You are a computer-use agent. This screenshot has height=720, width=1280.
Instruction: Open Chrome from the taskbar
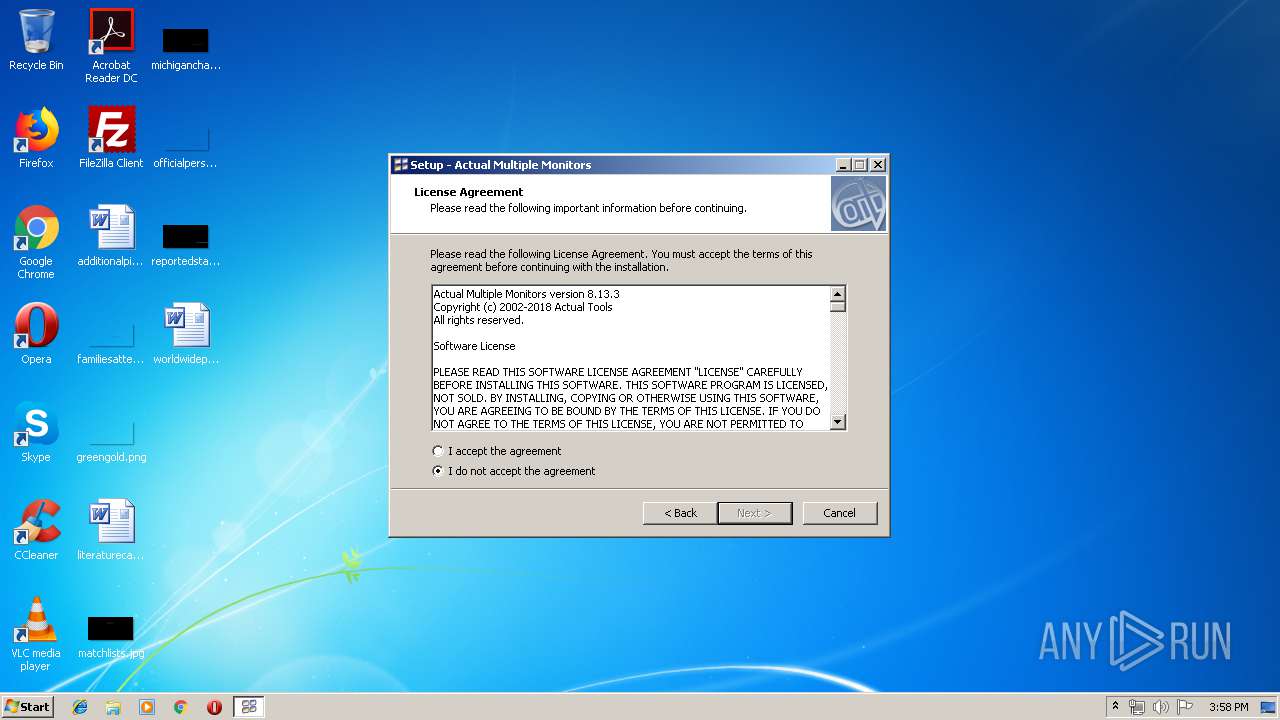tap(180, 707)
